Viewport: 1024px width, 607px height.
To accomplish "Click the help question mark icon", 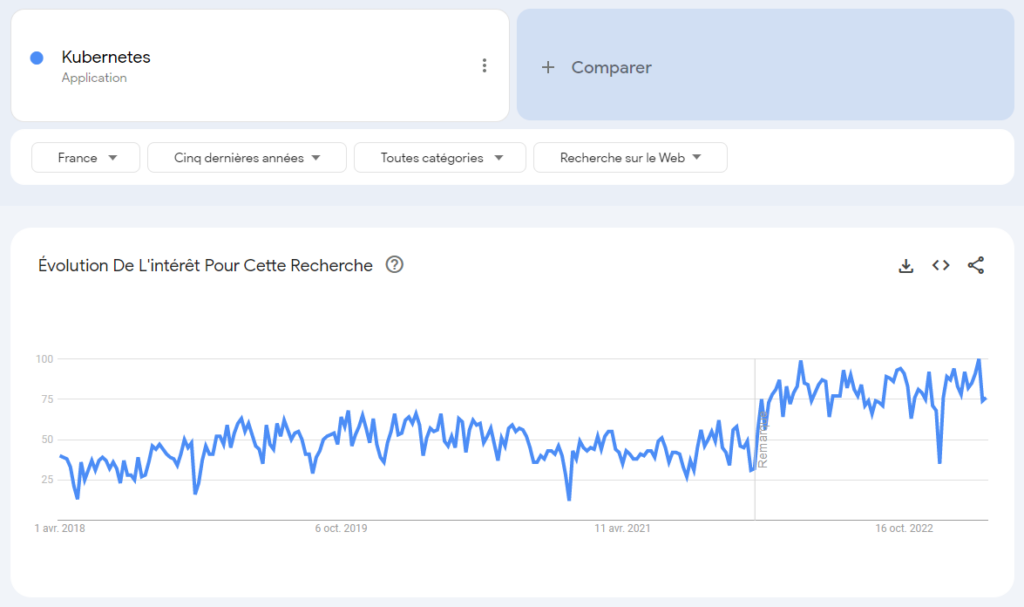I will pyautogui.click(x=395, y=265).
